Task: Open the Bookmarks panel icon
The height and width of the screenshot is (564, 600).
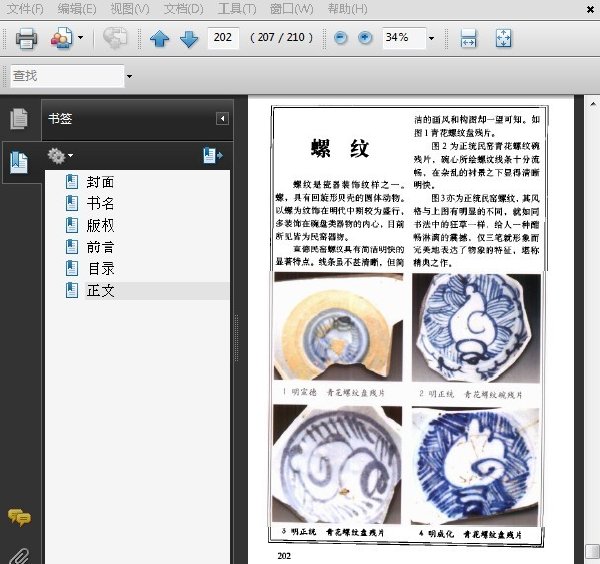Action: [19, 163]
